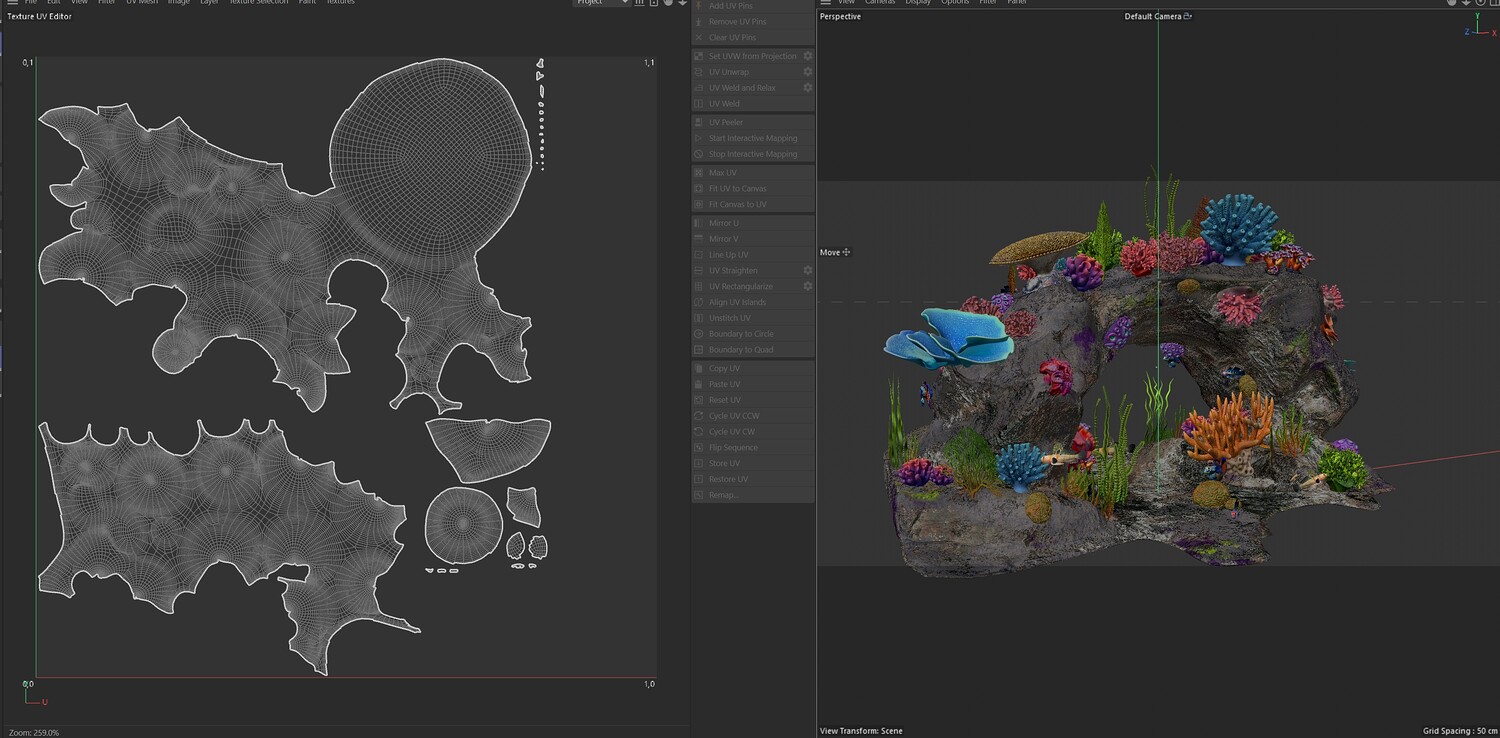
Task: Click the Grid Spacing : 50 cm readout
Action: [1458, 731]
